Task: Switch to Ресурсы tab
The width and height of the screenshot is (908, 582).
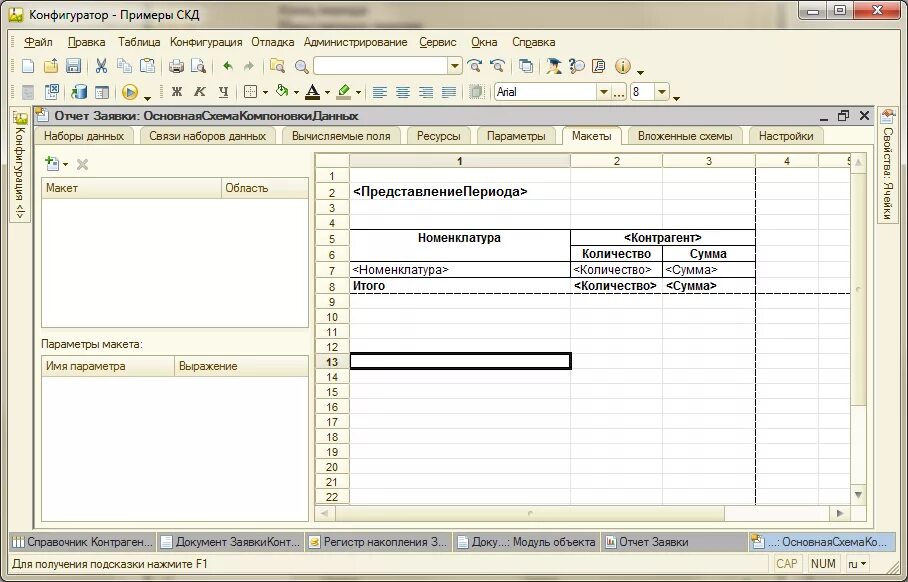Action: (438, 137)
